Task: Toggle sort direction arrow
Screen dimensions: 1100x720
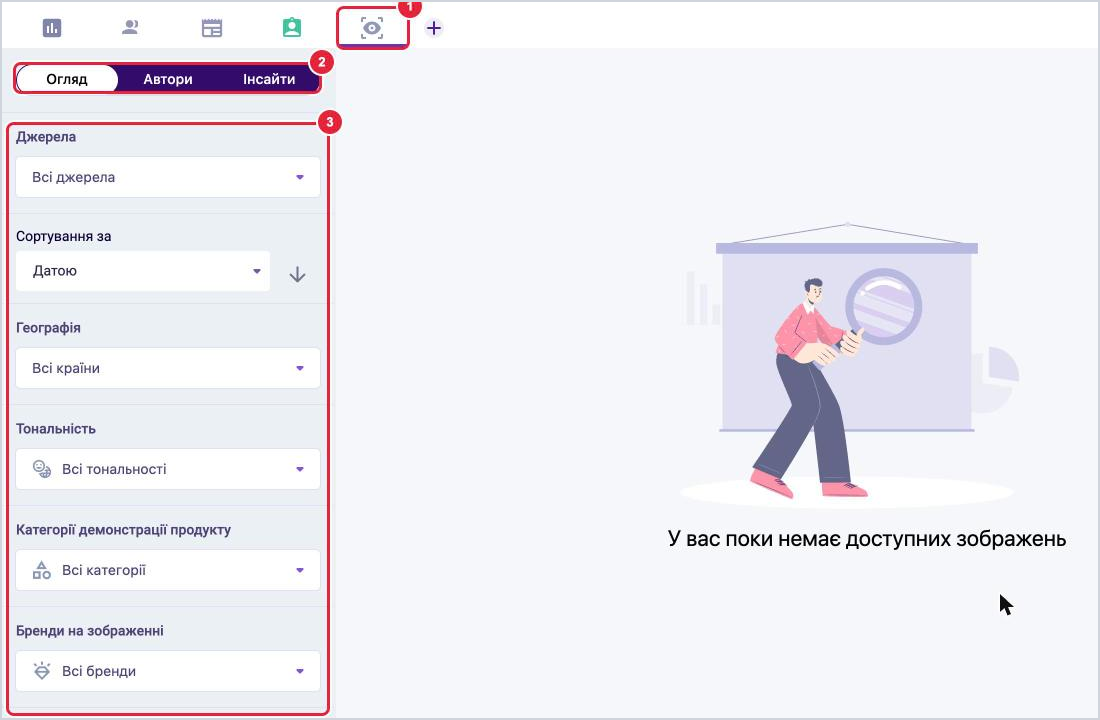Action: coord(297,274)
